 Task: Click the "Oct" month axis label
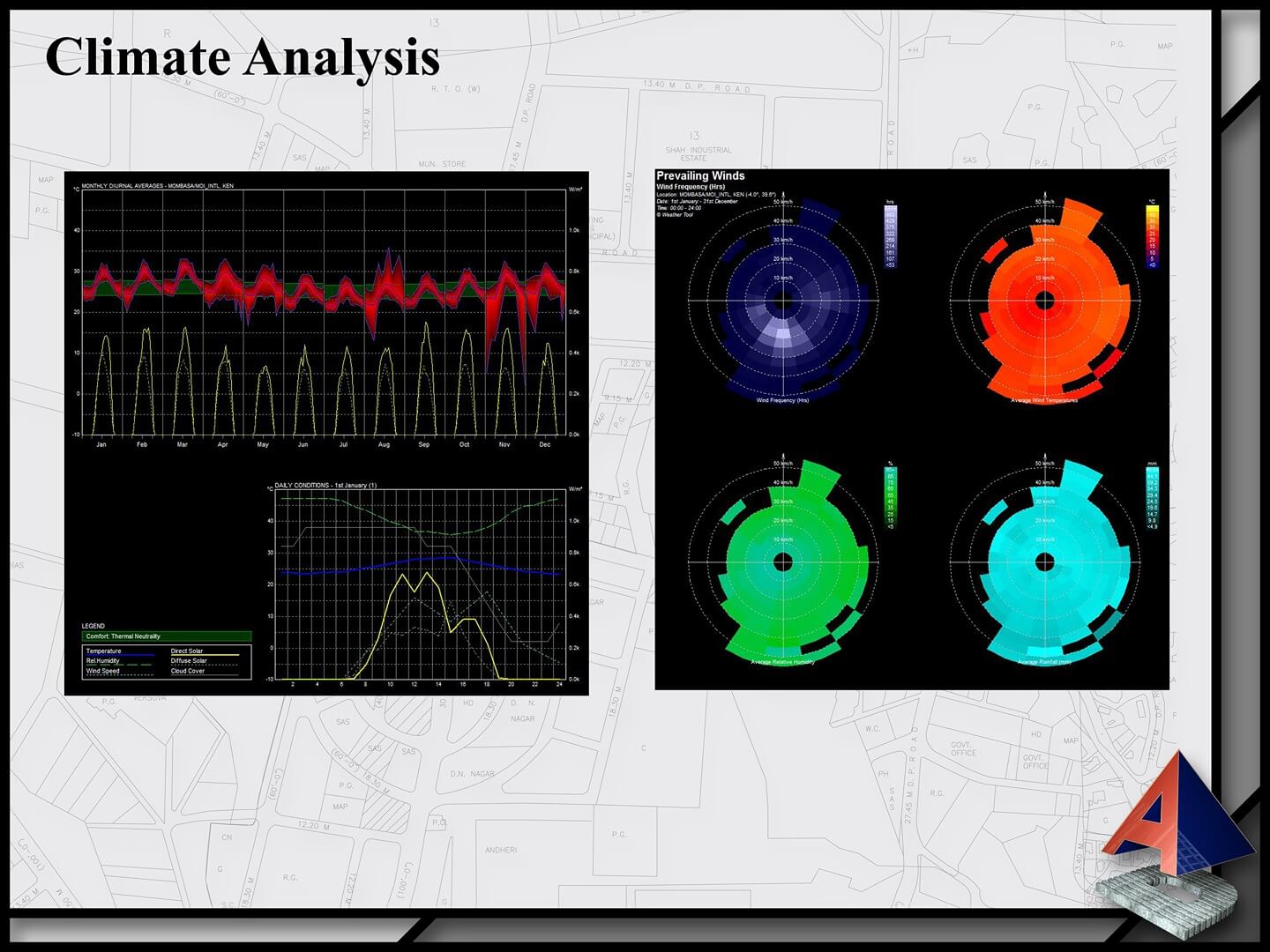pos(464,445)
